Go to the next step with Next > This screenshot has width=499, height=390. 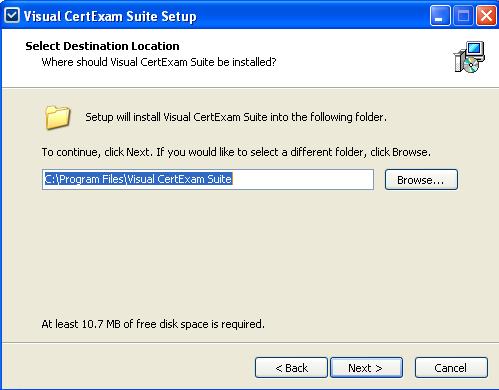[366, 368]
